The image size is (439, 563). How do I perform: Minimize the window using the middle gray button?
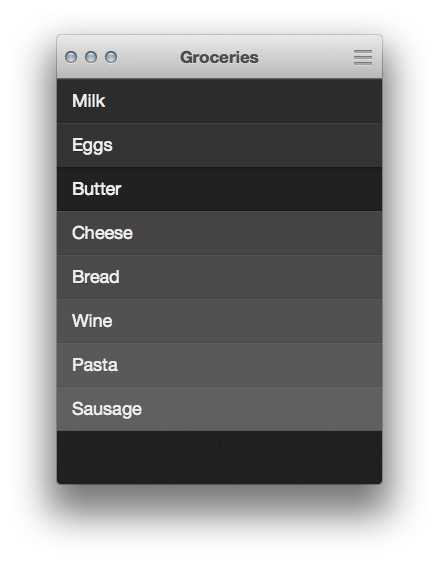[91, 57]
